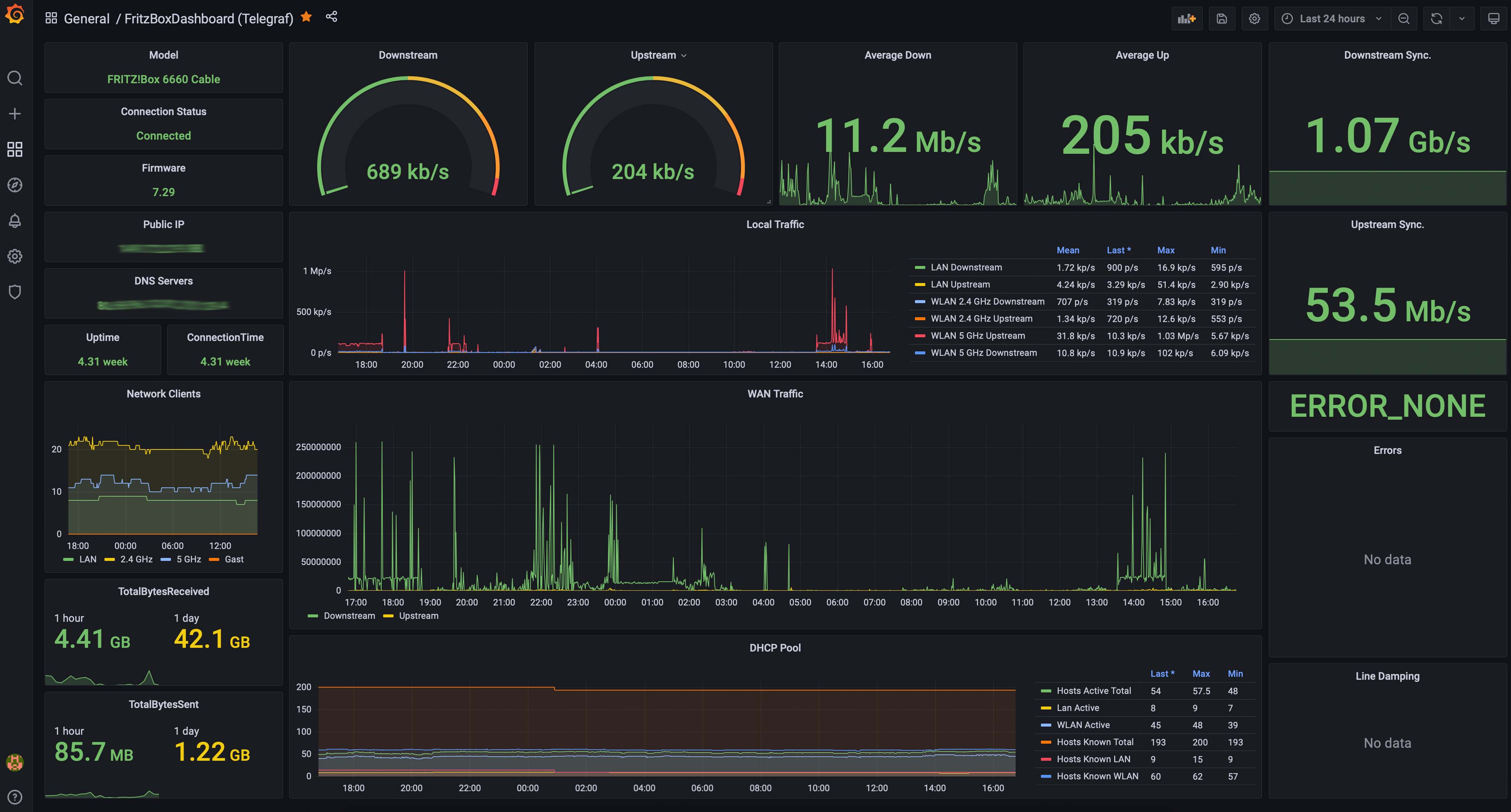Zoom out the time range
Image resolution: width=1511 pixels, height=812 pixels.
tap(1404, 18)
